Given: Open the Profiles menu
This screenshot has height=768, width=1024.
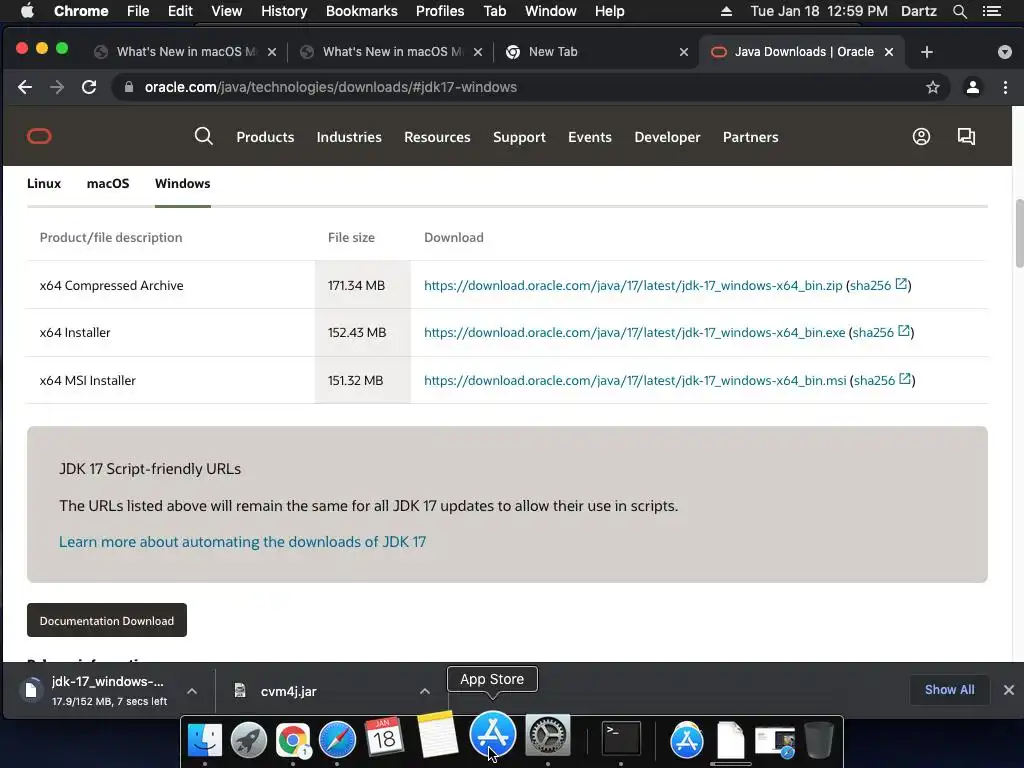Looking at the screenshot, I should [440, 11].
